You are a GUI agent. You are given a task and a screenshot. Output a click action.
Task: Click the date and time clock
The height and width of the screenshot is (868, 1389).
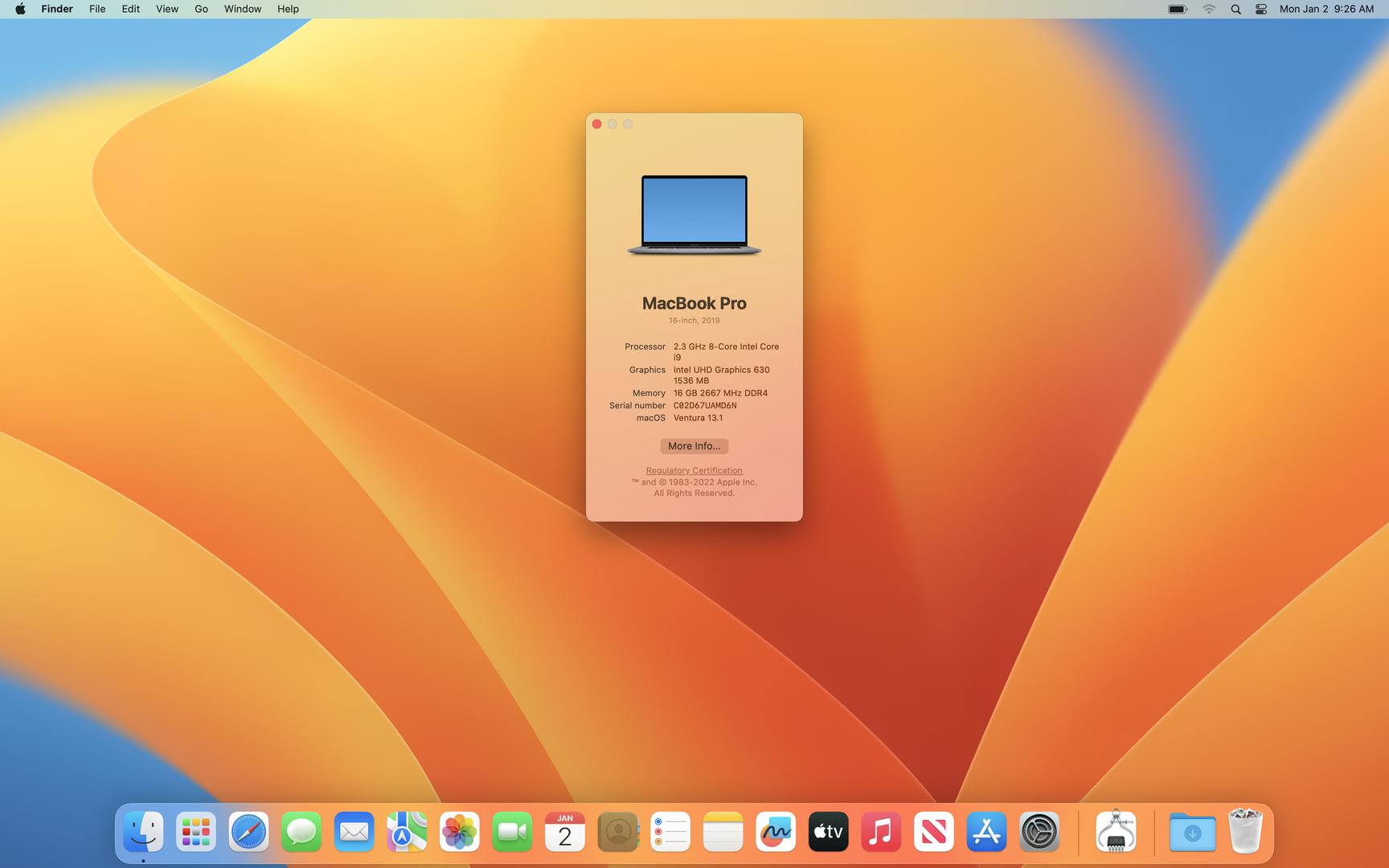click(1326, 9)
